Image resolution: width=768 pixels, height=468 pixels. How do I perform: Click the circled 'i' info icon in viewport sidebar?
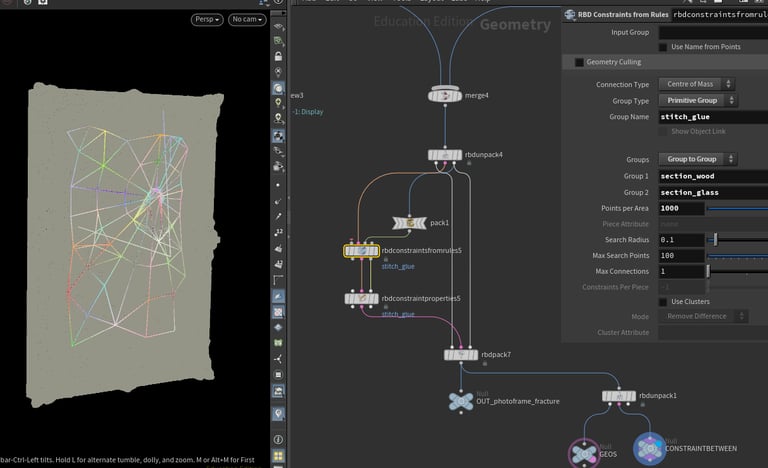(x=278, y=440)
